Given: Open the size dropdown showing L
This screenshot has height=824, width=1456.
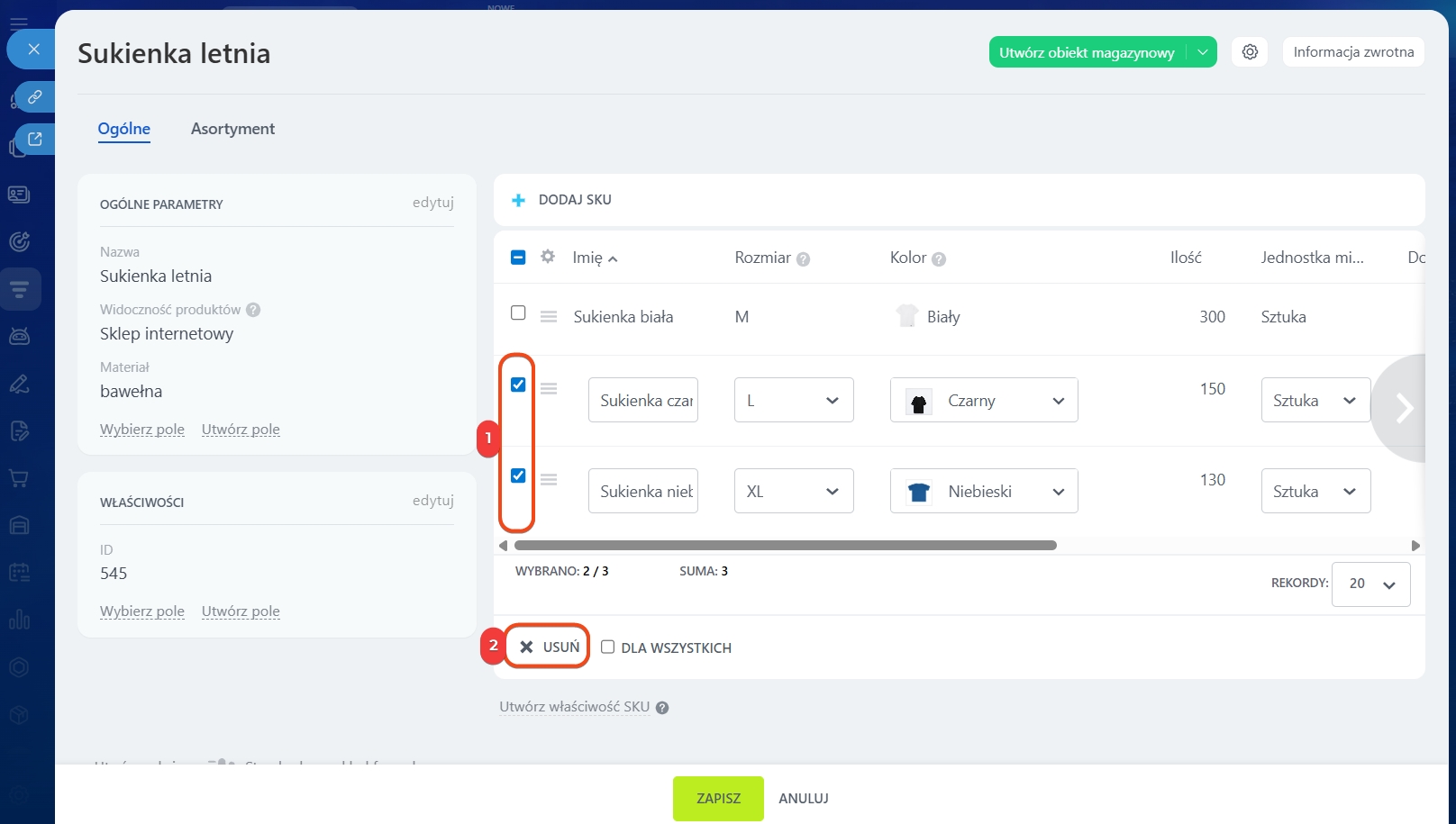Looking at the screenshot, I should 793,401.
